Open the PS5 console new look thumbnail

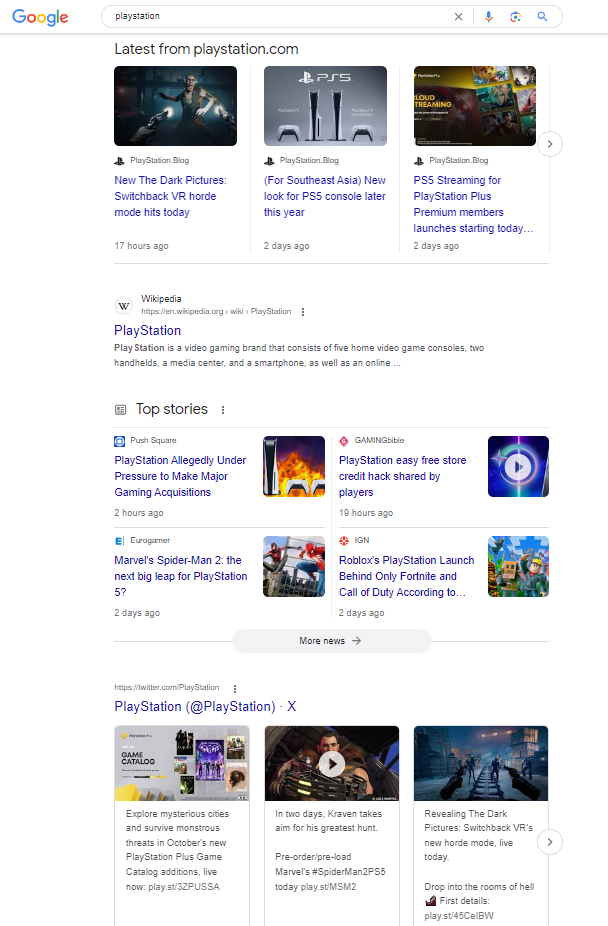point(325,106)
